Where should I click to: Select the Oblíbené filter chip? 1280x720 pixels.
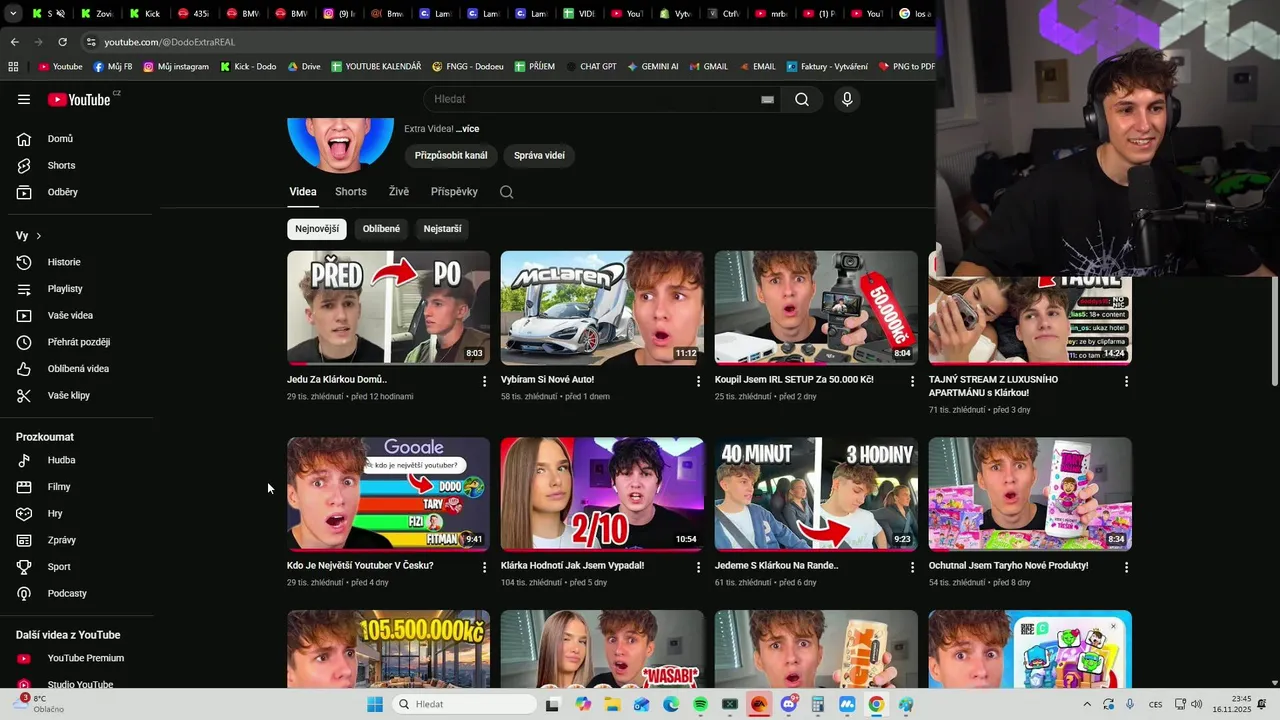click(x=381, y=229)
